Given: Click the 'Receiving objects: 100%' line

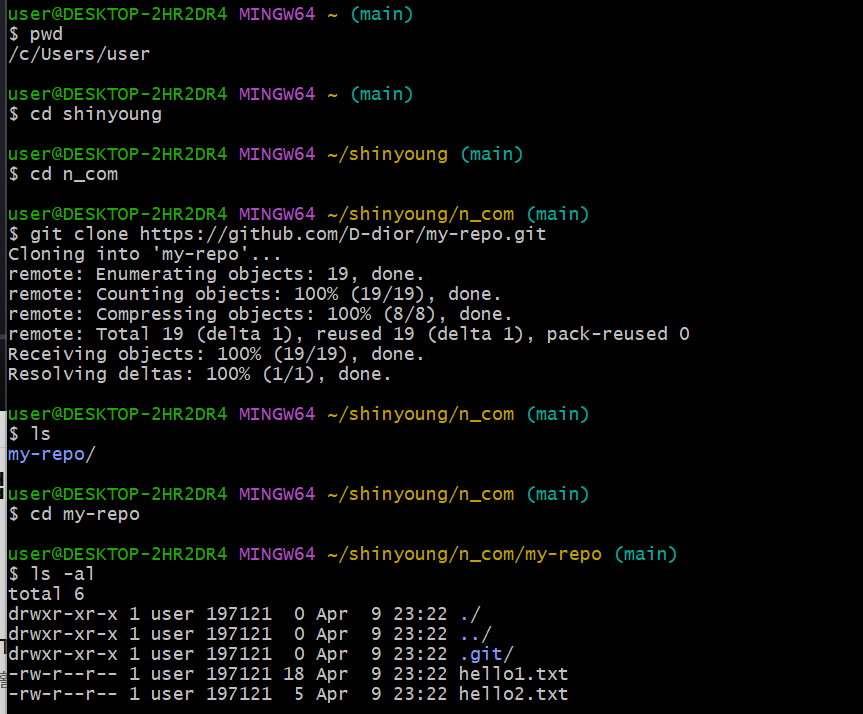Looking at the screenshot, I should click(x=216, y=354).
